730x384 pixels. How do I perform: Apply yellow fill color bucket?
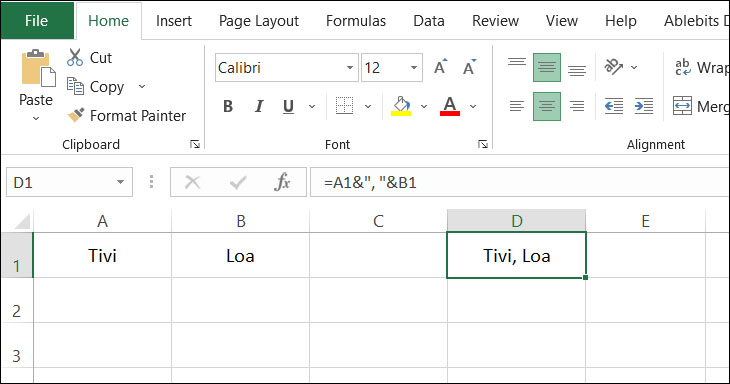pos(401,106)
